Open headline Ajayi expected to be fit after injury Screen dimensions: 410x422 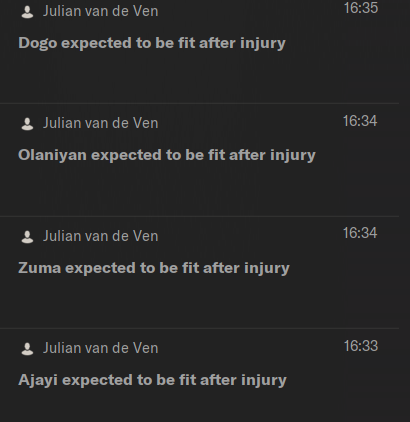(152, 381)
